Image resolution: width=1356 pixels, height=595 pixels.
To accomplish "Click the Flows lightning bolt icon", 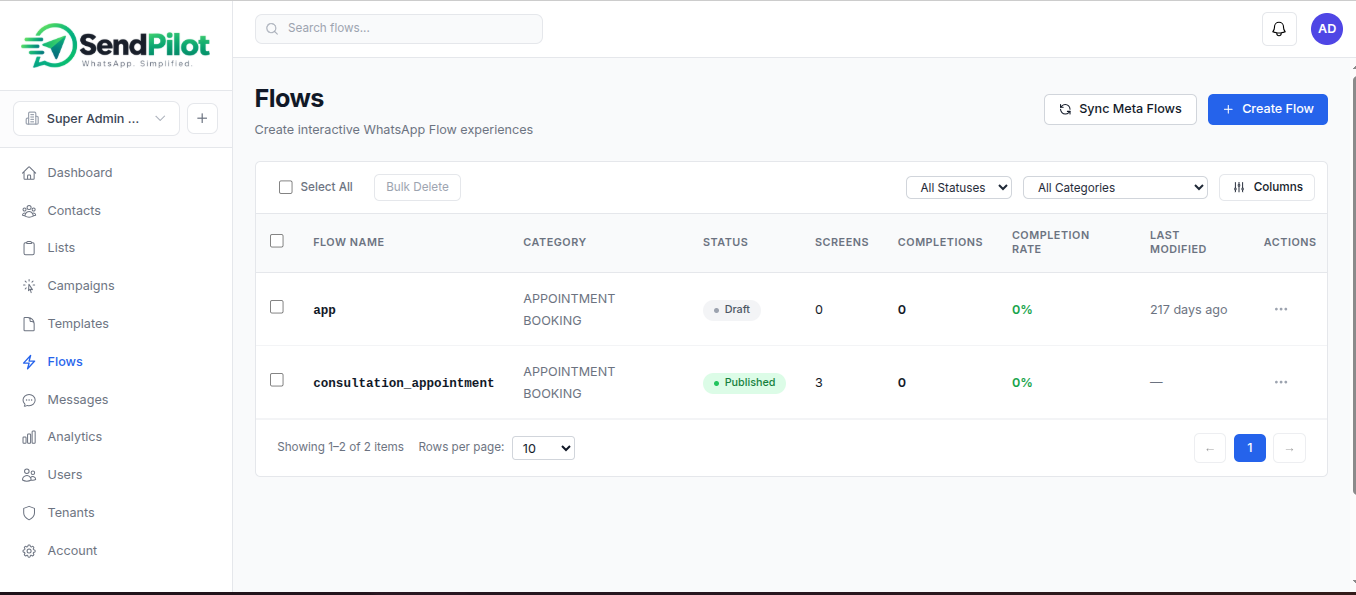I will click(x=29, y=362).
